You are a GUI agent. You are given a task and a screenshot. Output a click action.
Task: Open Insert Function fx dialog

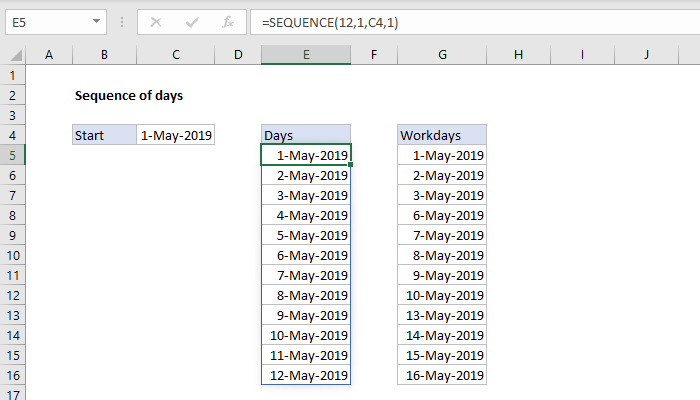[x=228, y=20]
